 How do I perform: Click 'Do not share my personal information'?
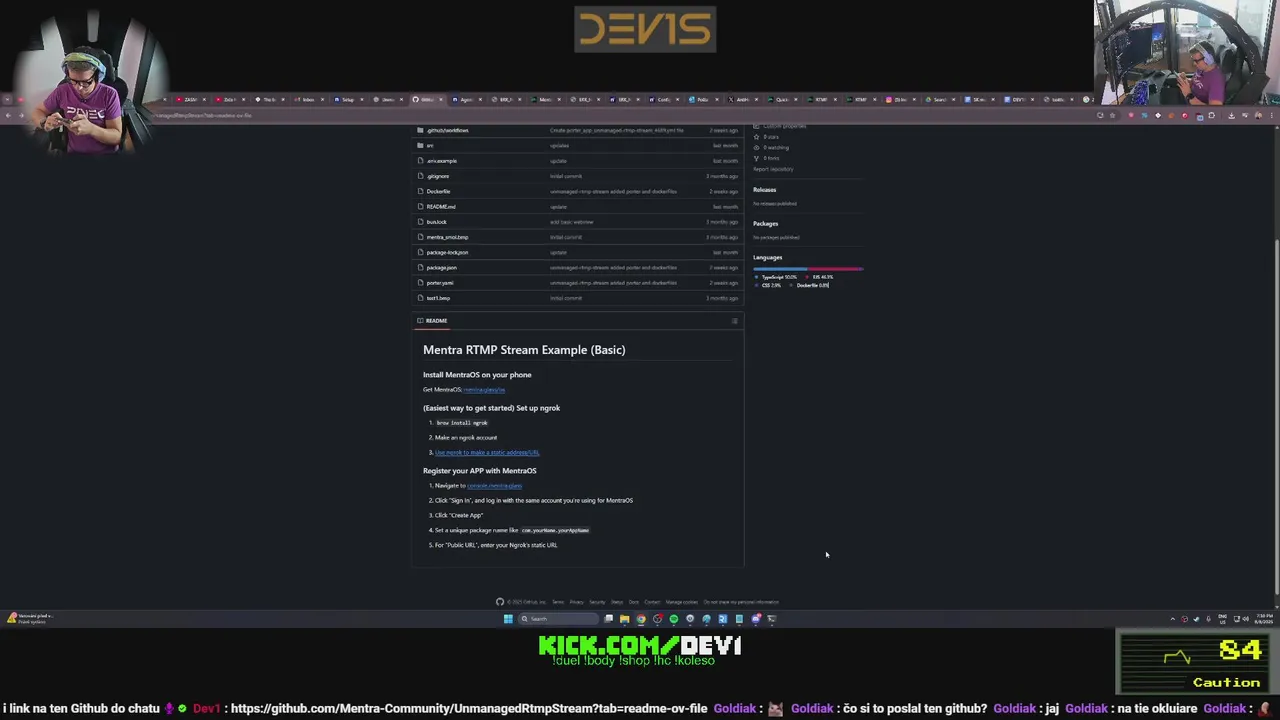[x=741, y=602]
